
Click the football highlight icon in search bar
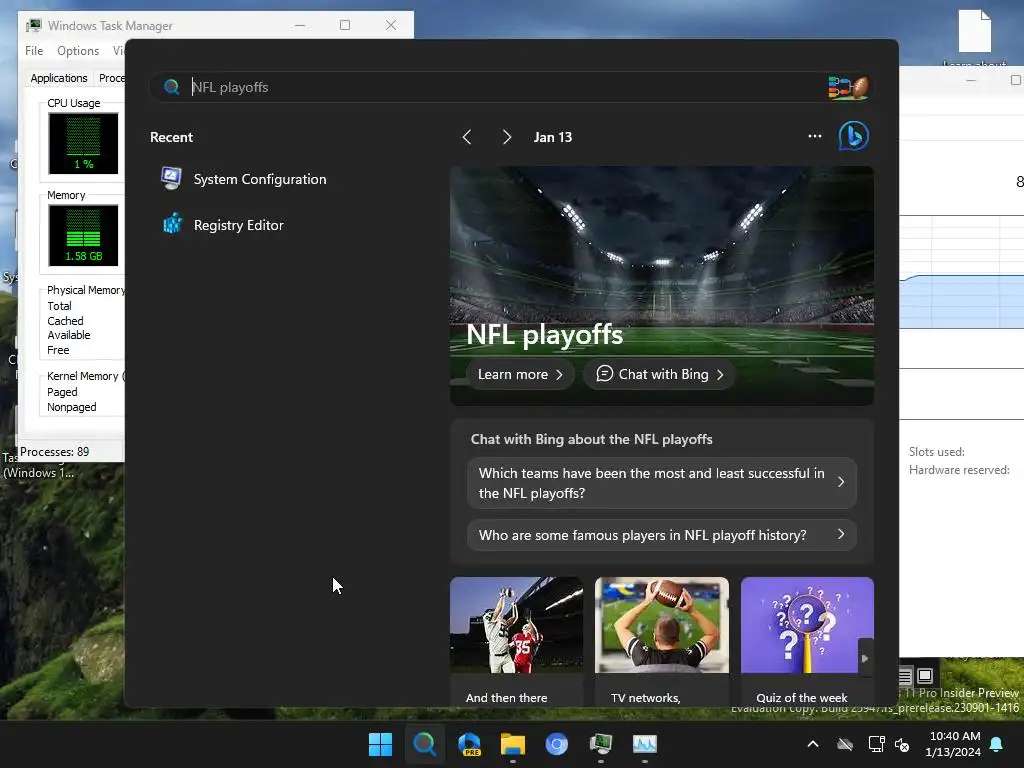click(x=848, y=87)
